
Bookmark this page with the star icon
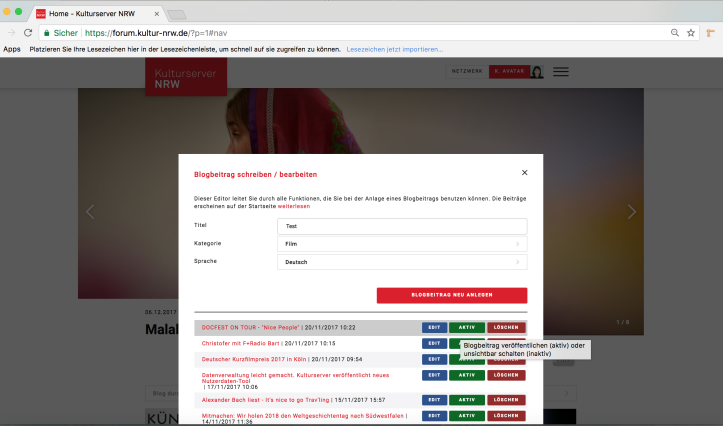click(x=690, y=33)
